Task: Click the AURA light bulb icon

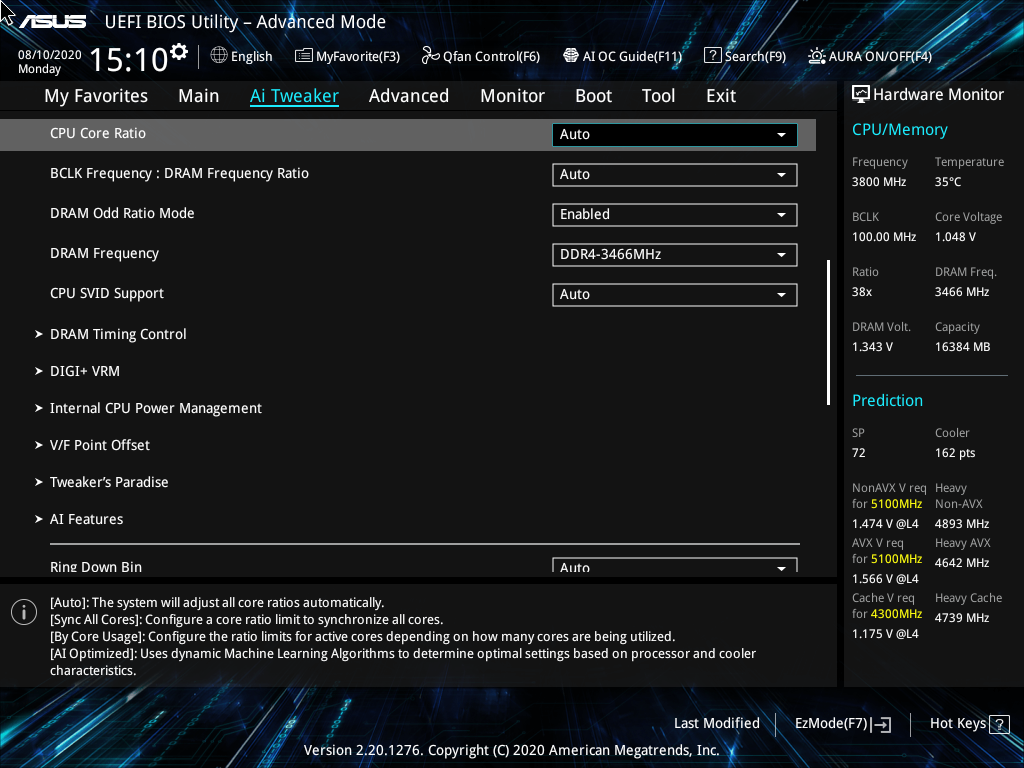Action: tap(816, 56)
